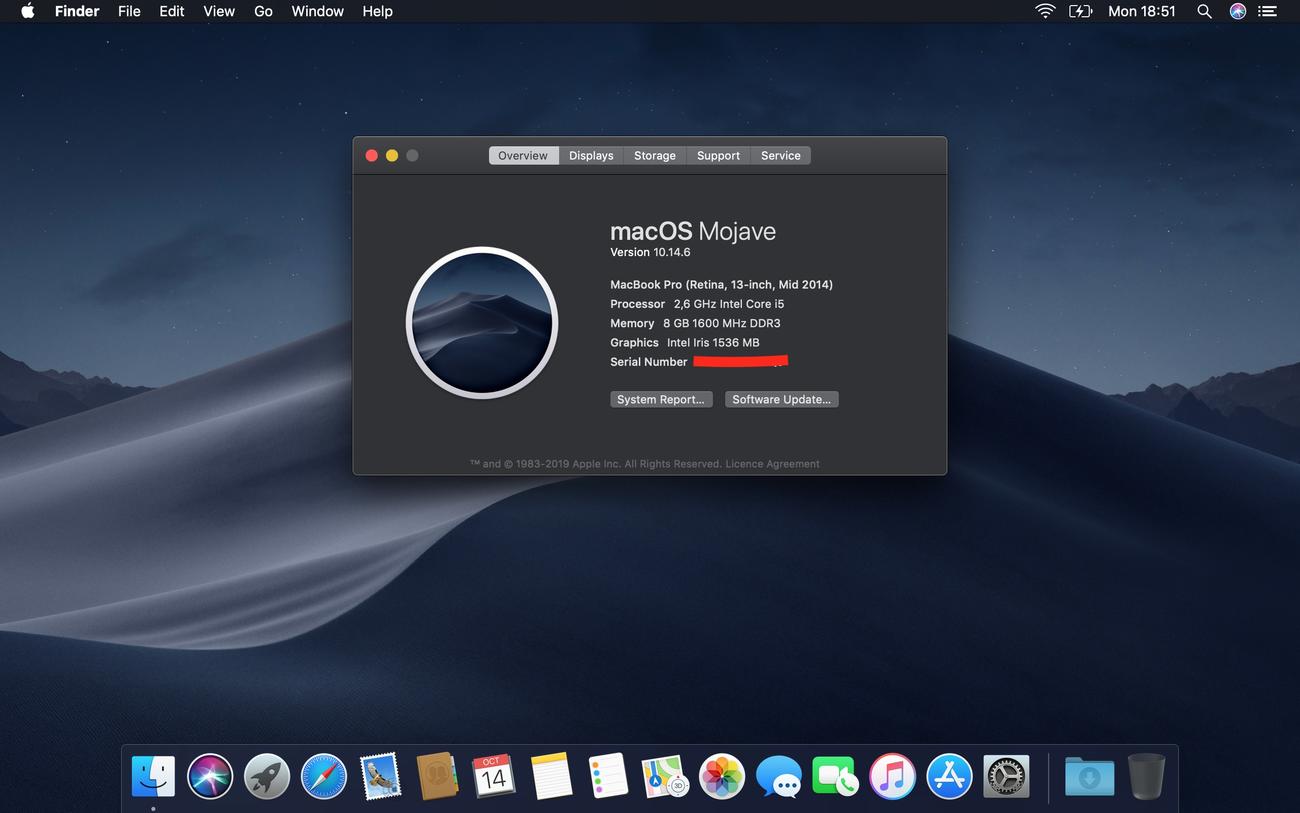This screenshot has width=1300, height=813.
Task: Click the Software Update button
Action: coord(782,399)
